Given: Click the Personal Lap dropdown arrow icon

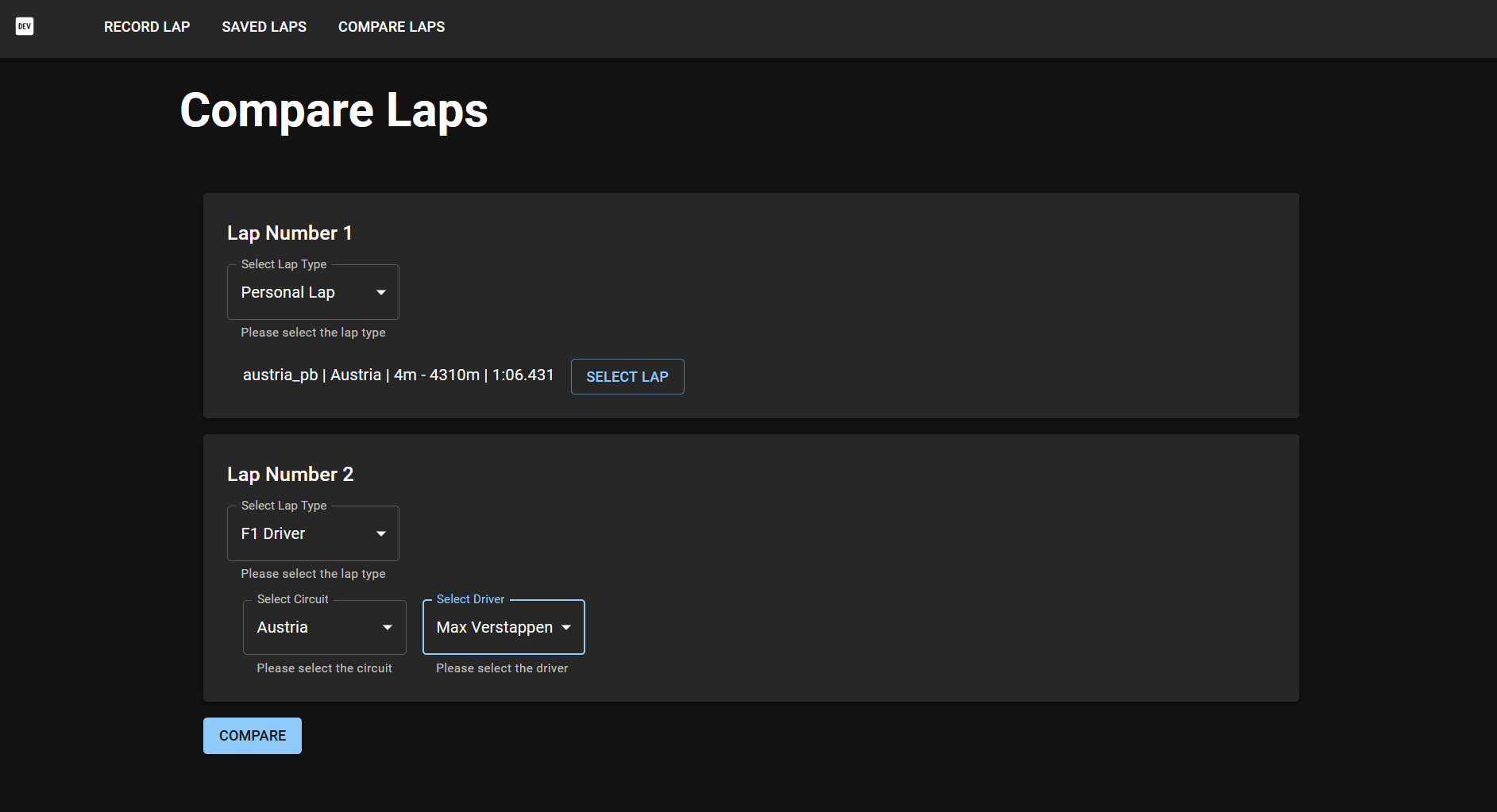Looking at the screenshot, I should pos(380,292).
